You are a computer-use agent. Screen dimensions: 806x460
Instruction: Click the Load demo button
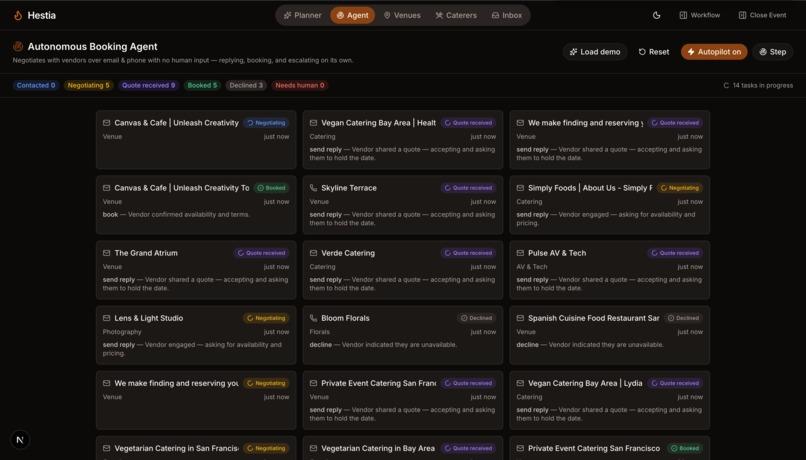coord(595,52)
